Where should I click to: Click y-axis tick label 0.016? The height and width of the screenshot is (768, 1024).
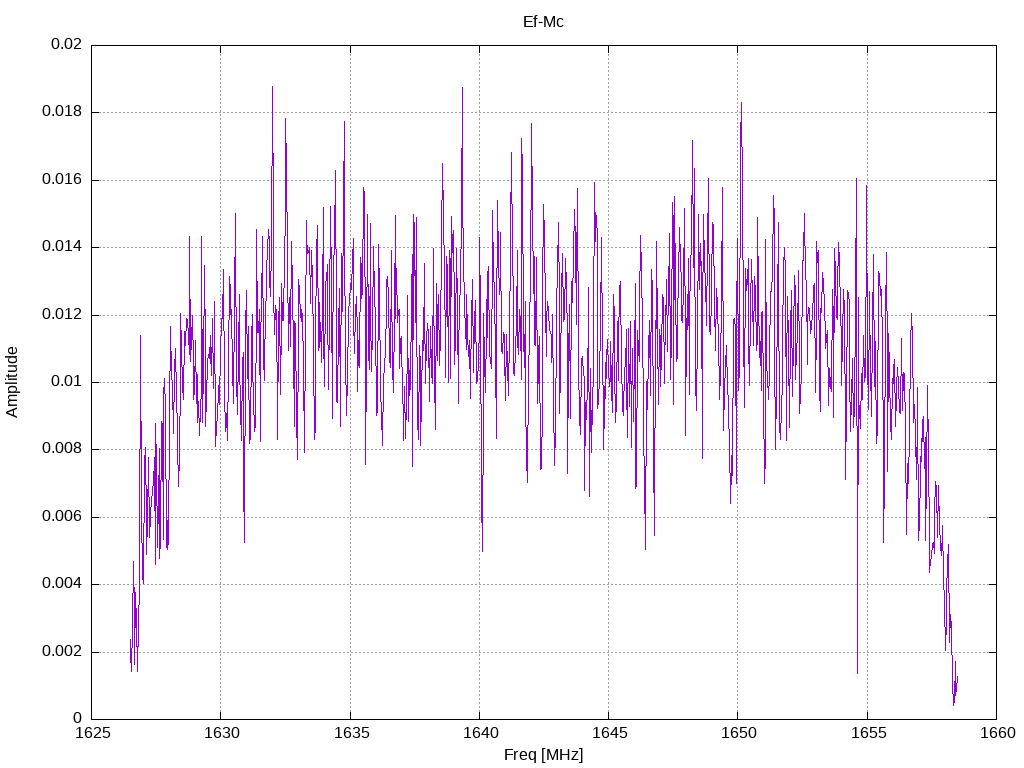click(x=62, y=180)
